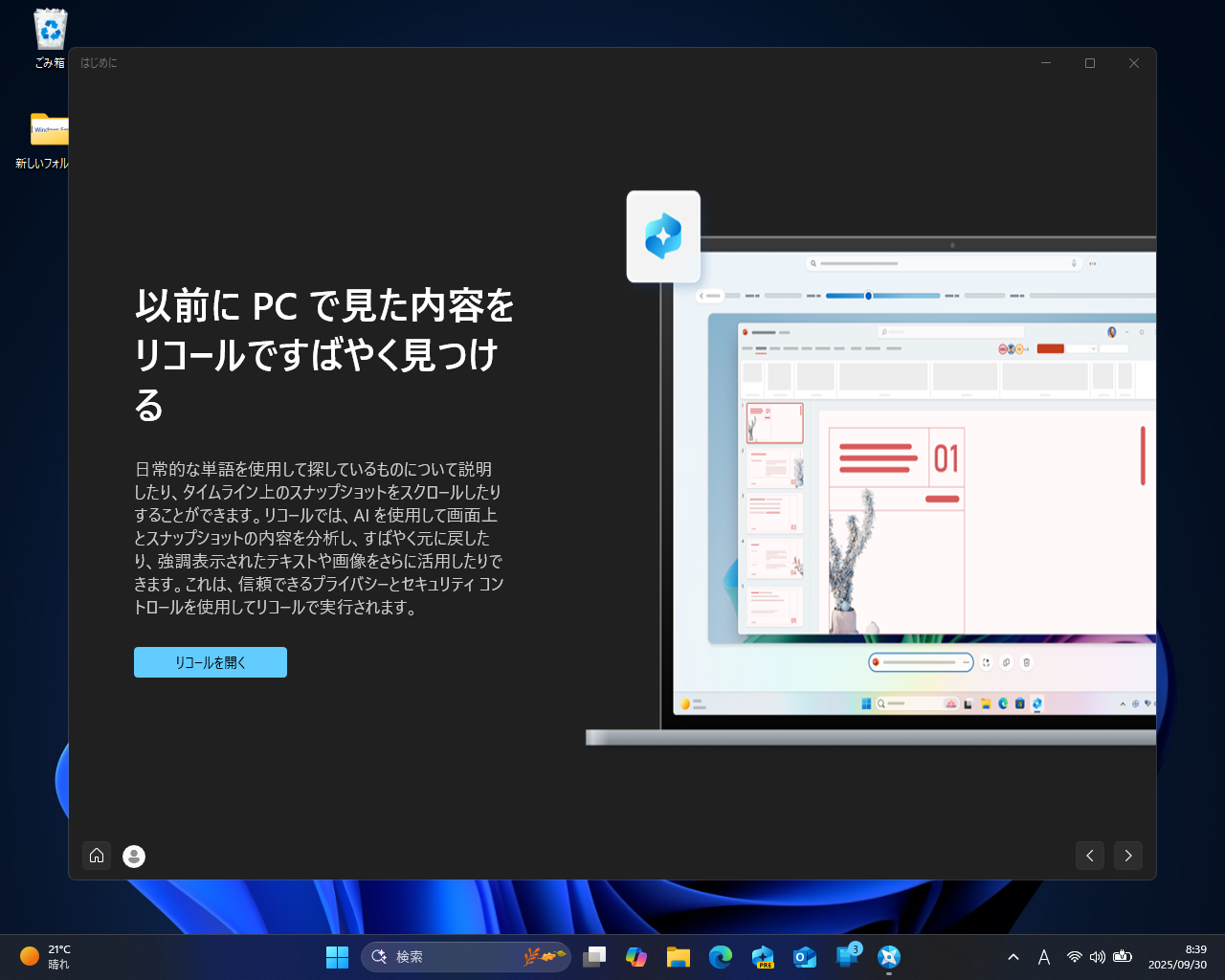Launch Microsoft Edge
This screenshot has height=980, width=1225.
click(721, 957)
